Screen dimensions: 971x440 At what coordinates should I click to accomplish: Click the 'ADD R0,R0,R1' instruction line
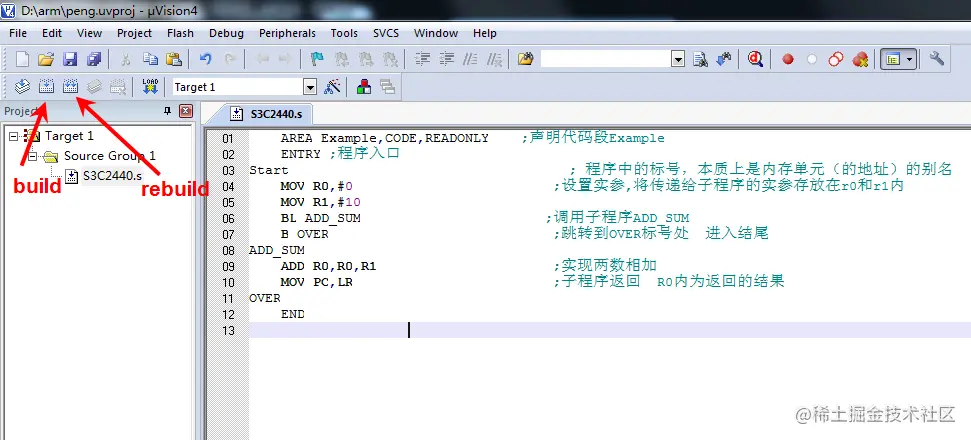(328, 266)
